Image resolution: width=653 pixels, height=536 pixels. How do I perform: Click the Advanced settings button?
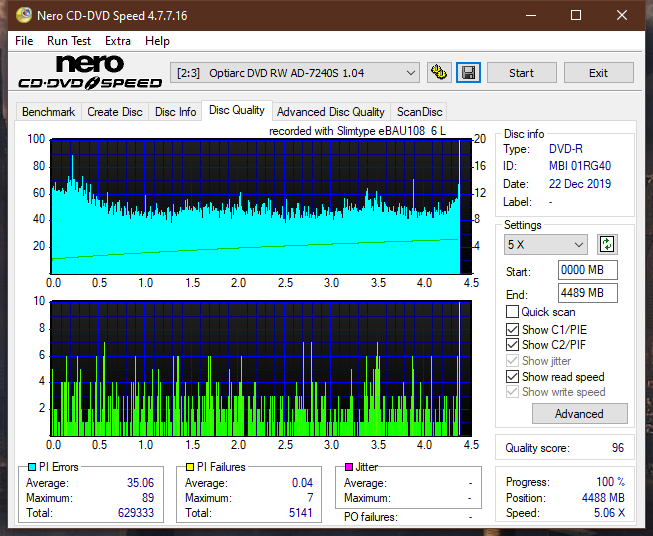(579, 414)
